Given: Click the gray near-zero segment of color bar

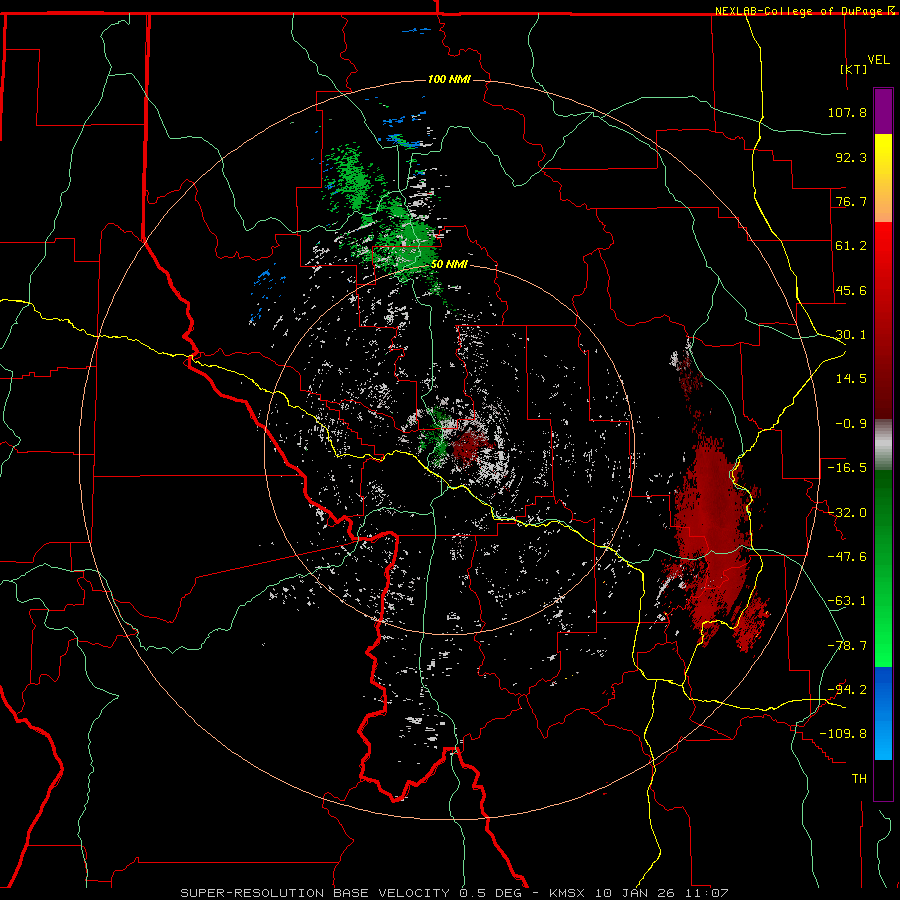Looking at the screenshot, I should 883,445.
